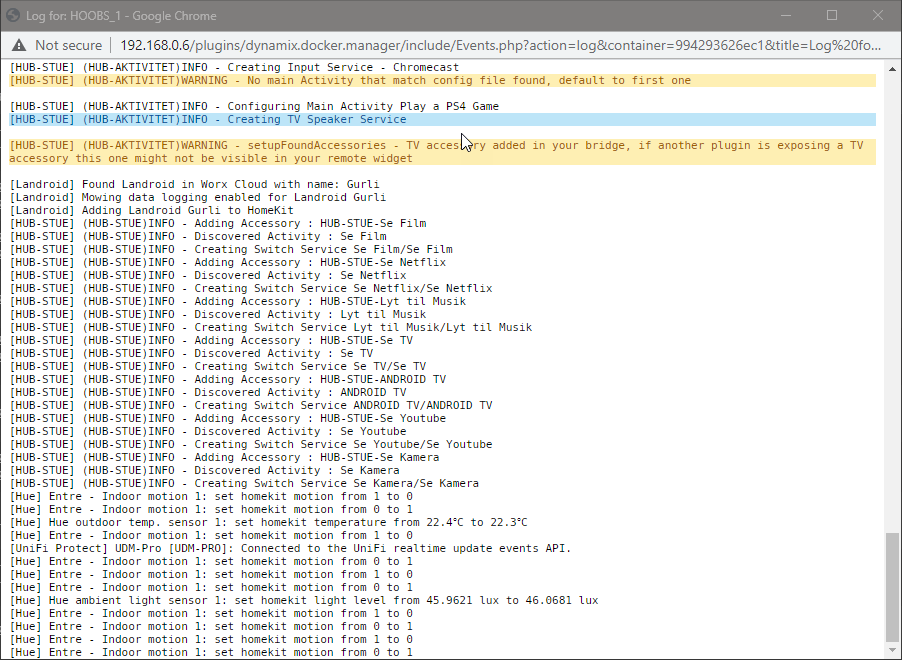Click the Not secure warning icon

(x=19, y=45)
